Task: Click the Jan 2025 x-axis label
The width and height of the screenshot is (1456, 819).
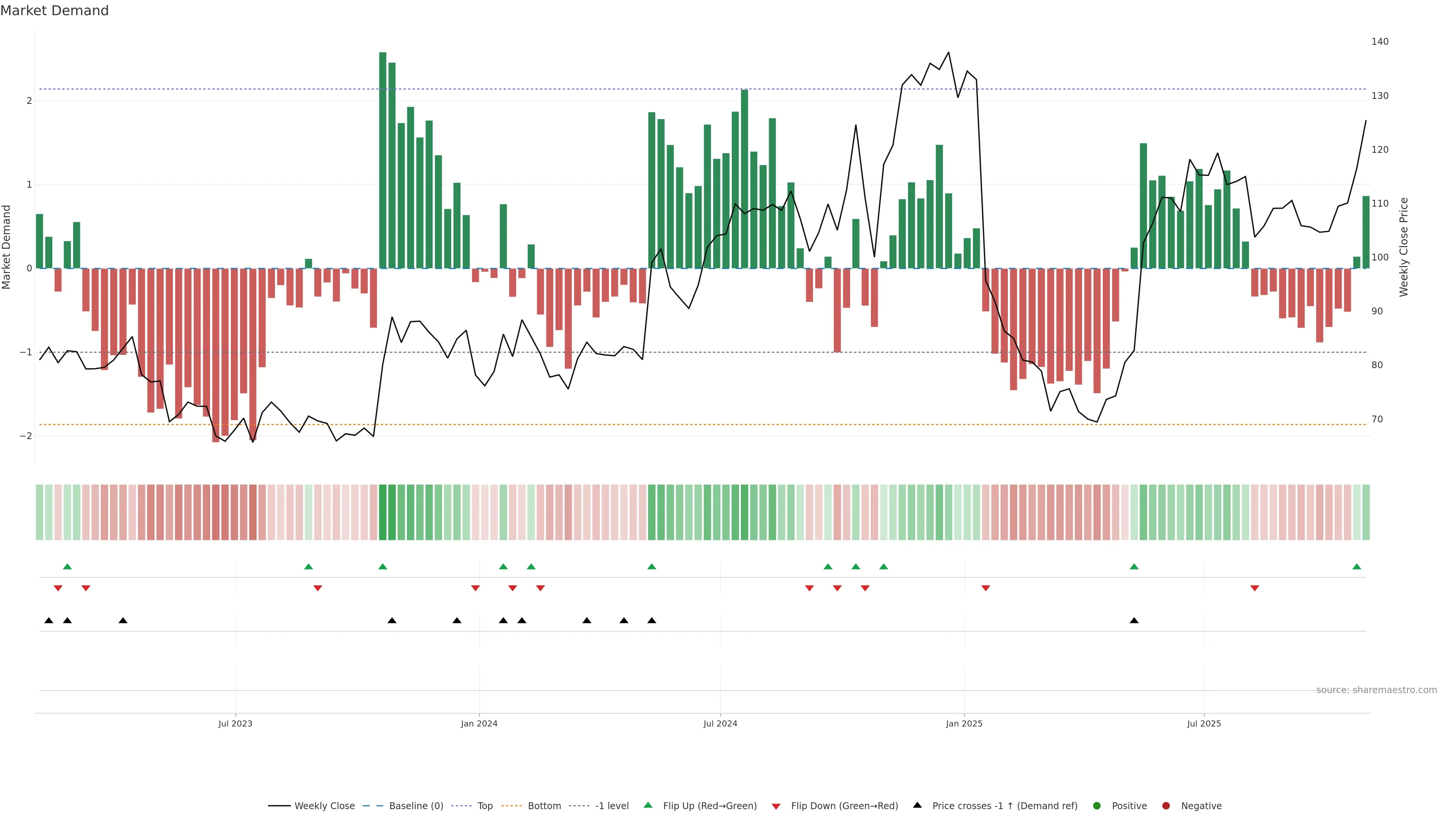Action: [964, 724]
